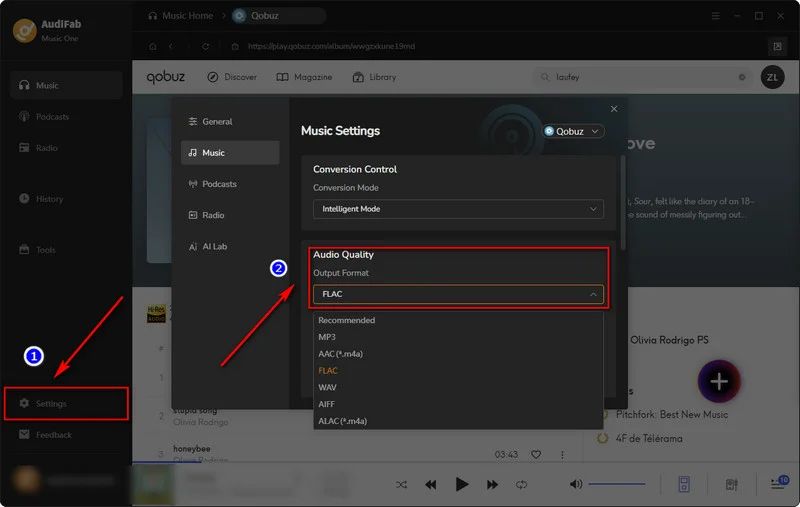Select Radio settings tab
This screenshot has height=507, width=800.
click(x=230, y=215)
